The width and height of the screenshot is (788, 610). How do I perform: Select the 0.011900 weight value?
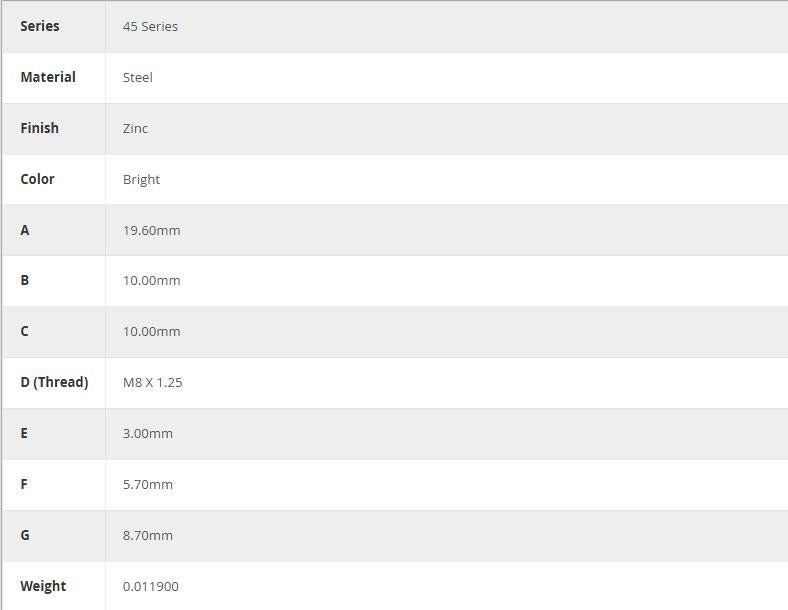pyautogui.click(x=150, y=587)
